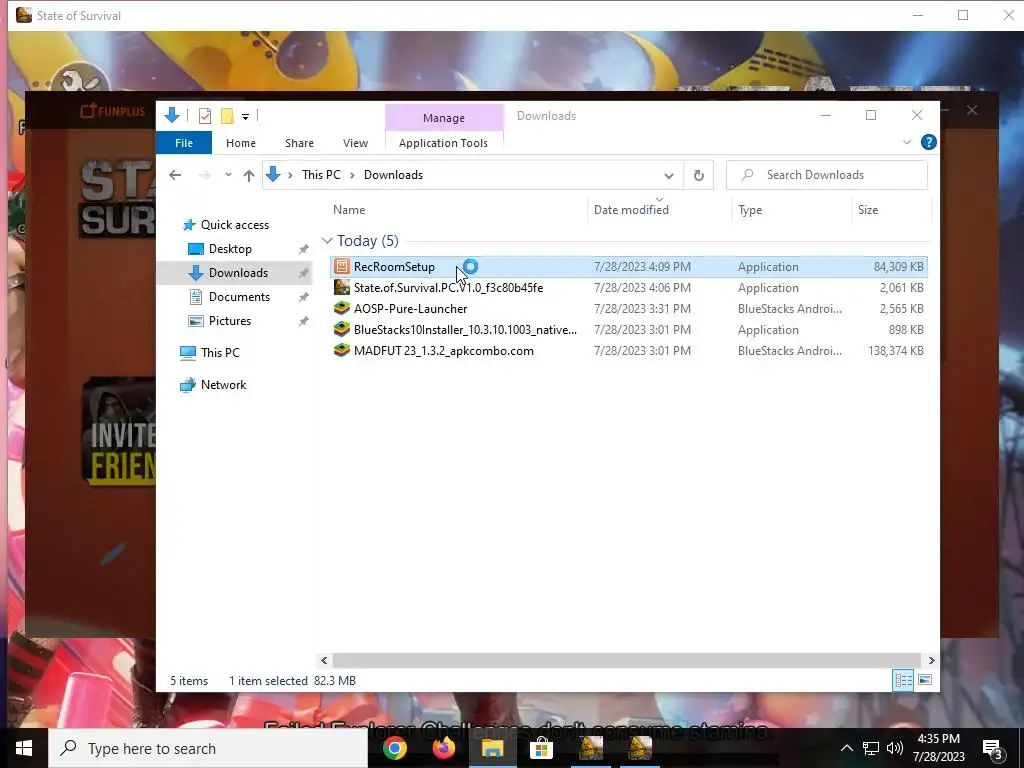Show hidden system tray icons

pyautogui.click(x=846, y=748)
